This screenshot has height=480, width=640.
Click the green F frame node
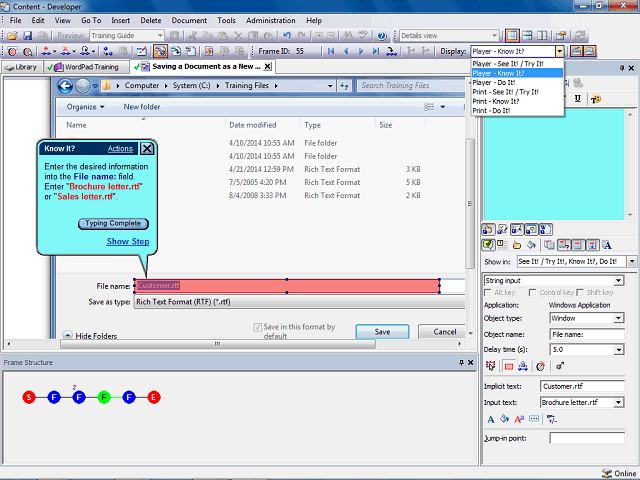[104, 397]
